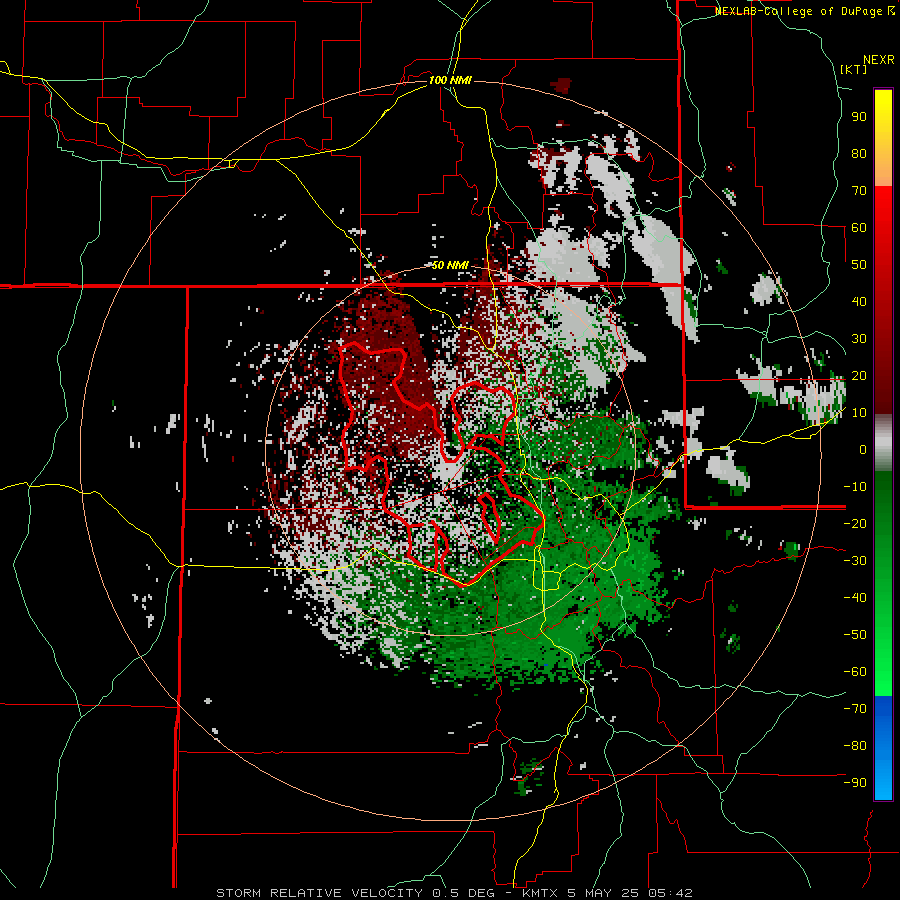The height and width of the screenshot is (900, 900).
Task: Click the -70 value on the velocity scale
Action: click(x=855, y=709)
